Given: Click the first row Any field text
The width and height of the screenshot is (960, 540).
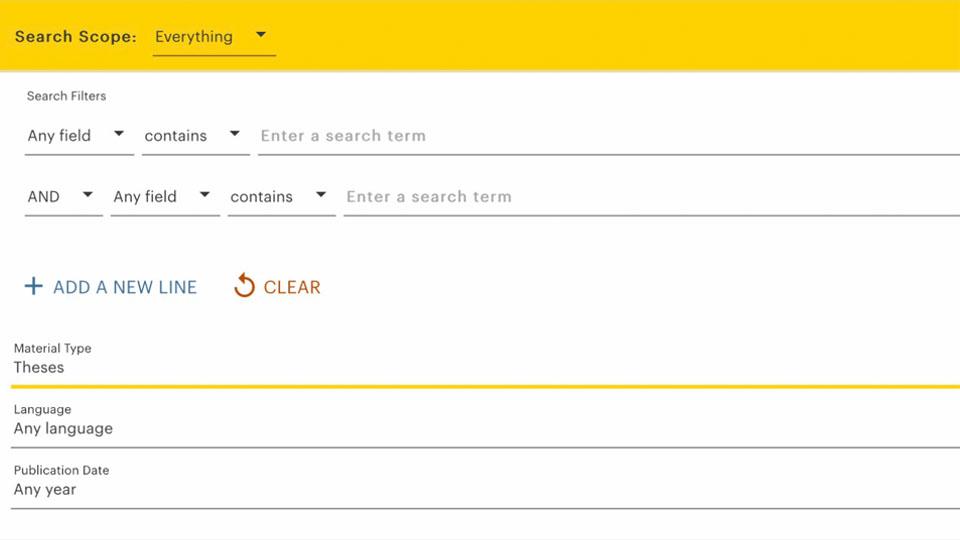Looking at the screenshot, I should pos(59,136).
